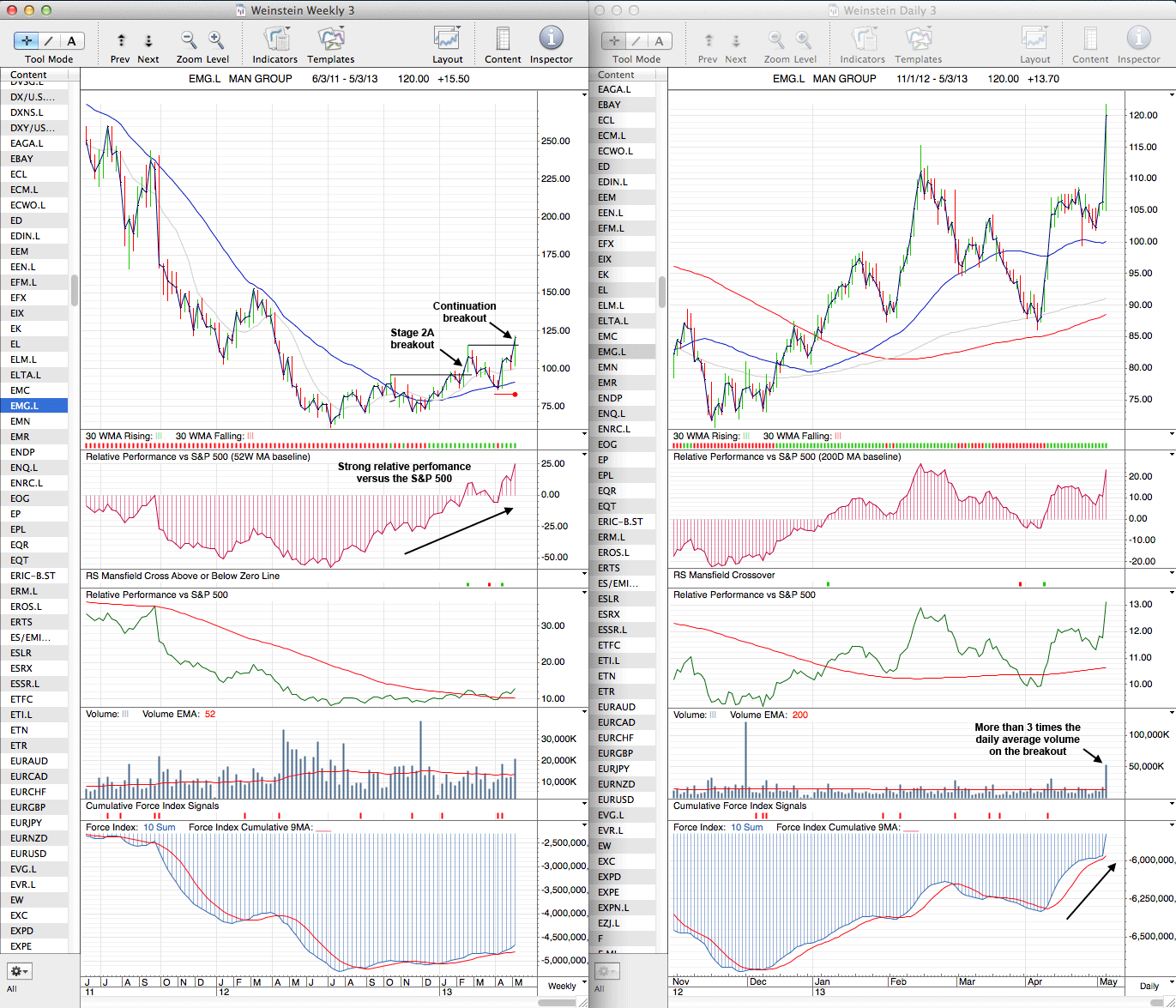Zoom out the Weinstein Weekly chart

coord(189,40)
